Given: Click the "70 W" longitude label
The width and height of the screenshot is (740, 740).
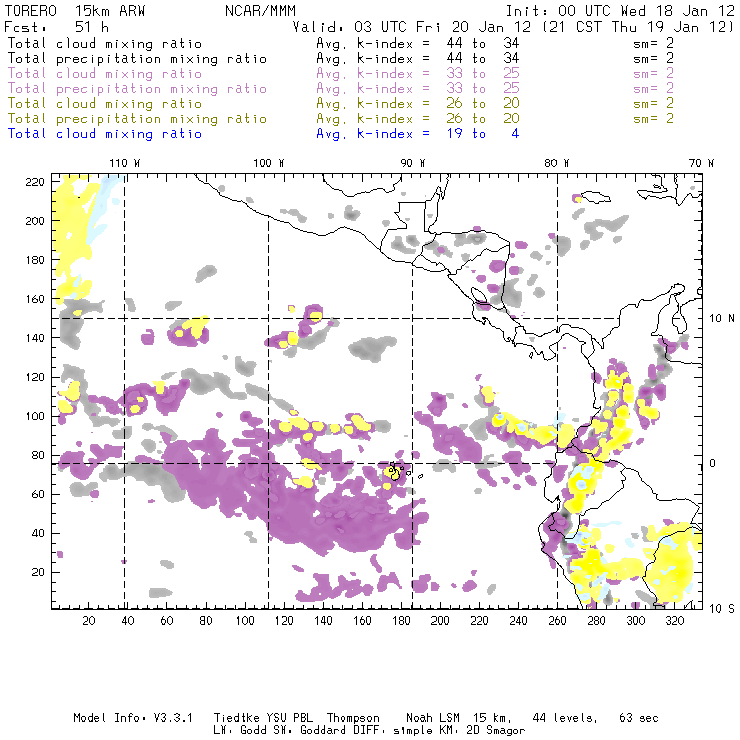Looking at the screenshot, I should (x=701, y=163).
